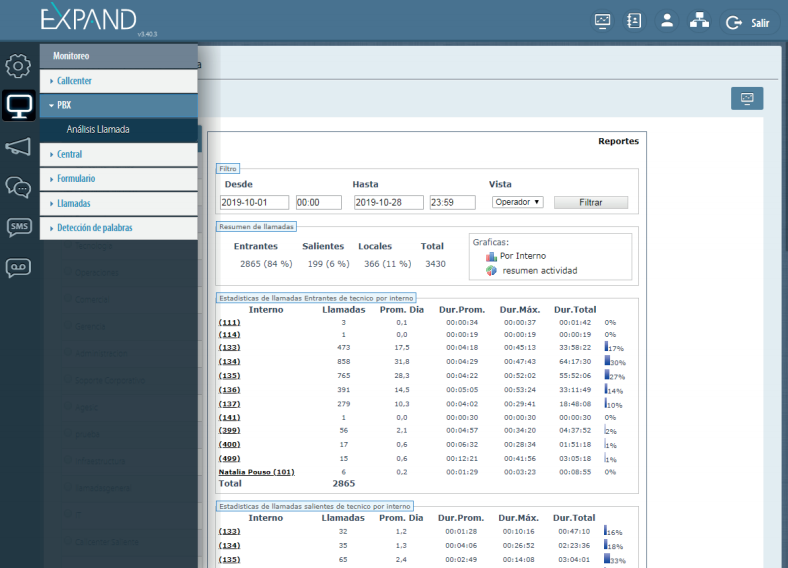Open Natalia Pouso (101) link
The image size is (788, 568).
tap(256, 472)
